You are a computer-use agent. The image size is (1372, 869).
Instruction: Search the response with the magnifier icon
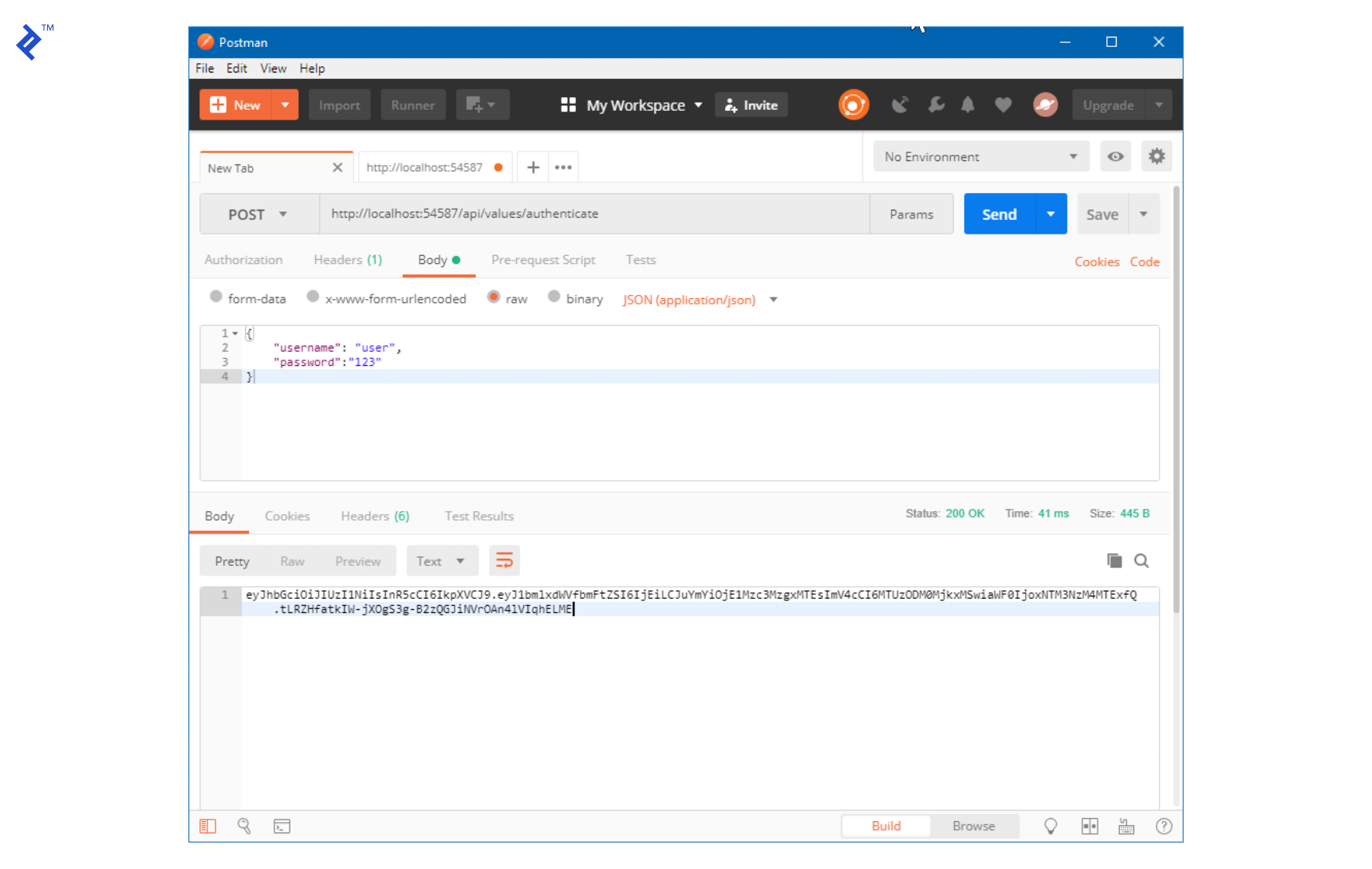click(x=1141, y=560)
